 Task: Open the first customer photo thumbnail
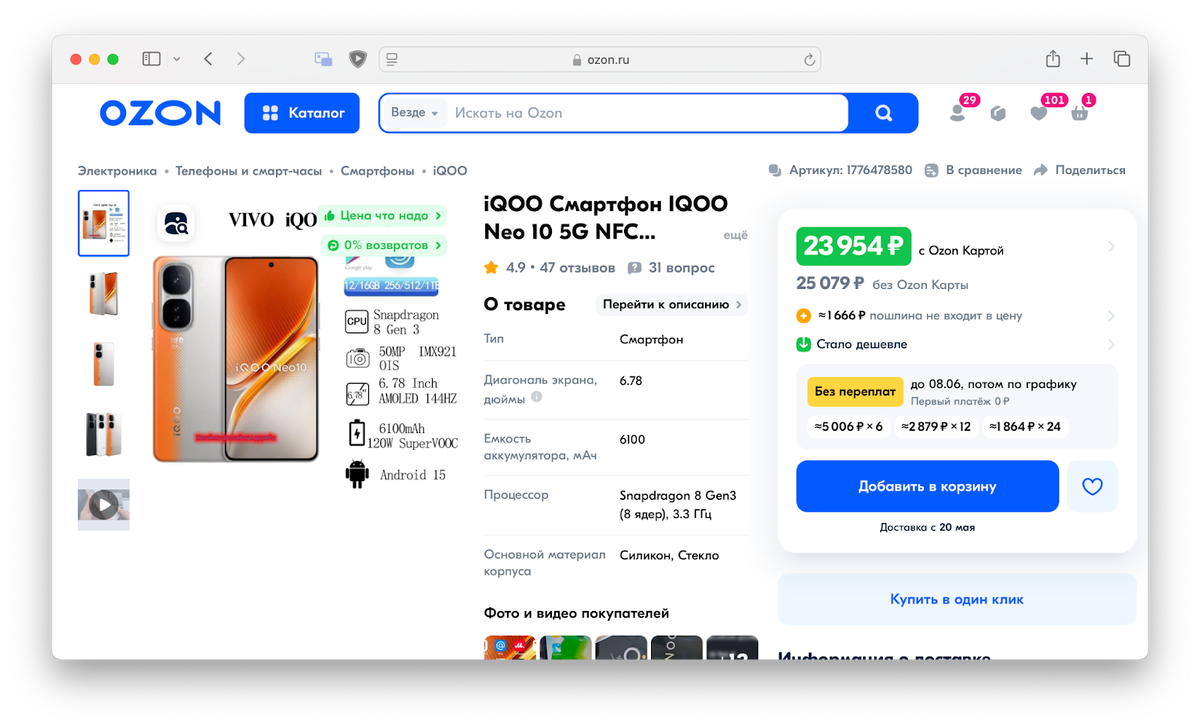pos(509,648)
